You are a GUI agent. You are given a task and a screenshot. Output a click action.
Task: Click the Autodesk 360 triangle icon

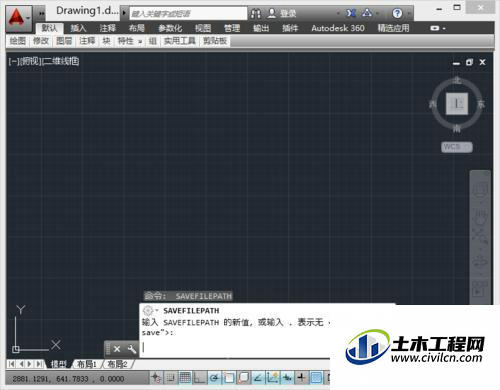pos(367,13)
